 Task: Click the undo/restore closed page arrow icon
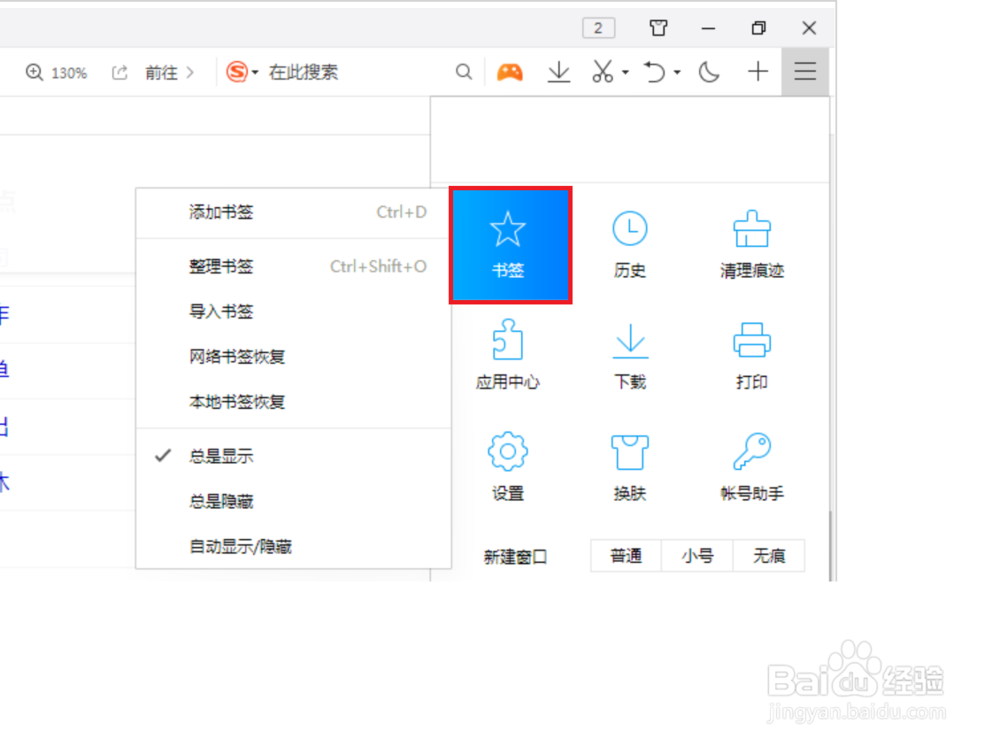[x=655, y=71]
